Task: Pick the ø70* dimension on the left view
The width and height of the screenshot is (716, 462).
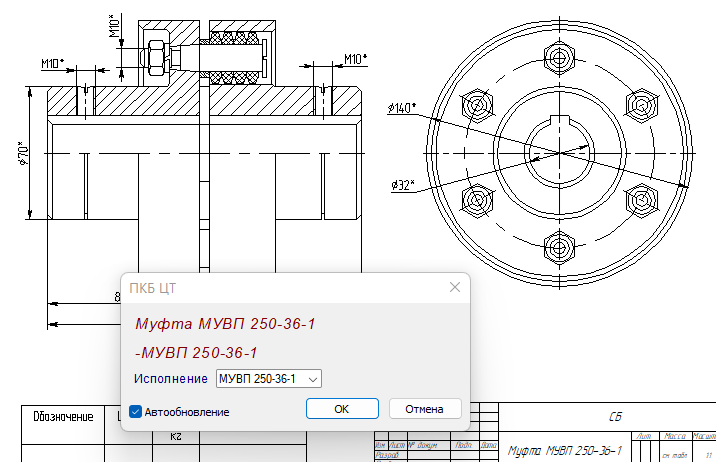Action: click(23, 154)
